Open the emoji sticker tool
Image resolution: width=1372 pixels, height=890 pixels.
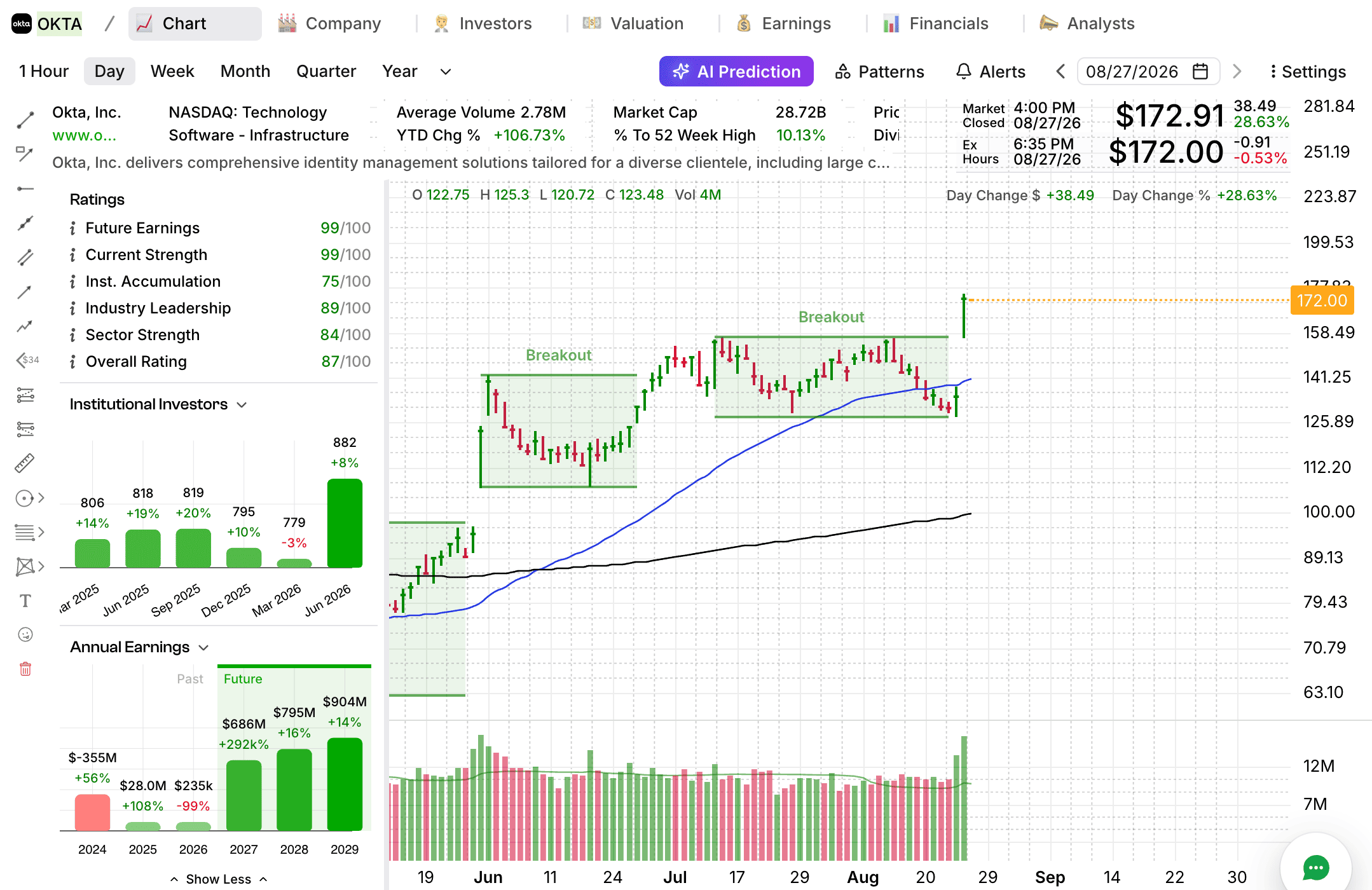click(x=25, y=634)
